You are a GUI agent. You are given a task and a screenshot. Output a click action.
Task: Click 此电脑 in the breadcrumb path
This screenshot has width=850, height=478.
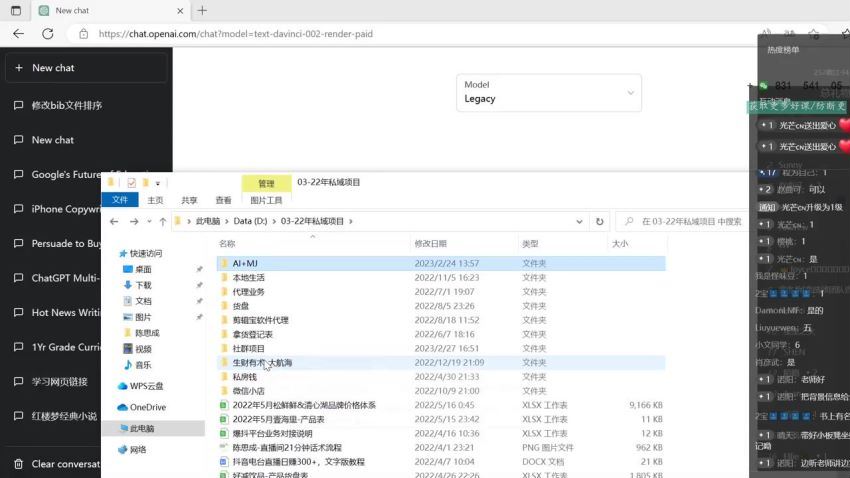pos(208,221)
